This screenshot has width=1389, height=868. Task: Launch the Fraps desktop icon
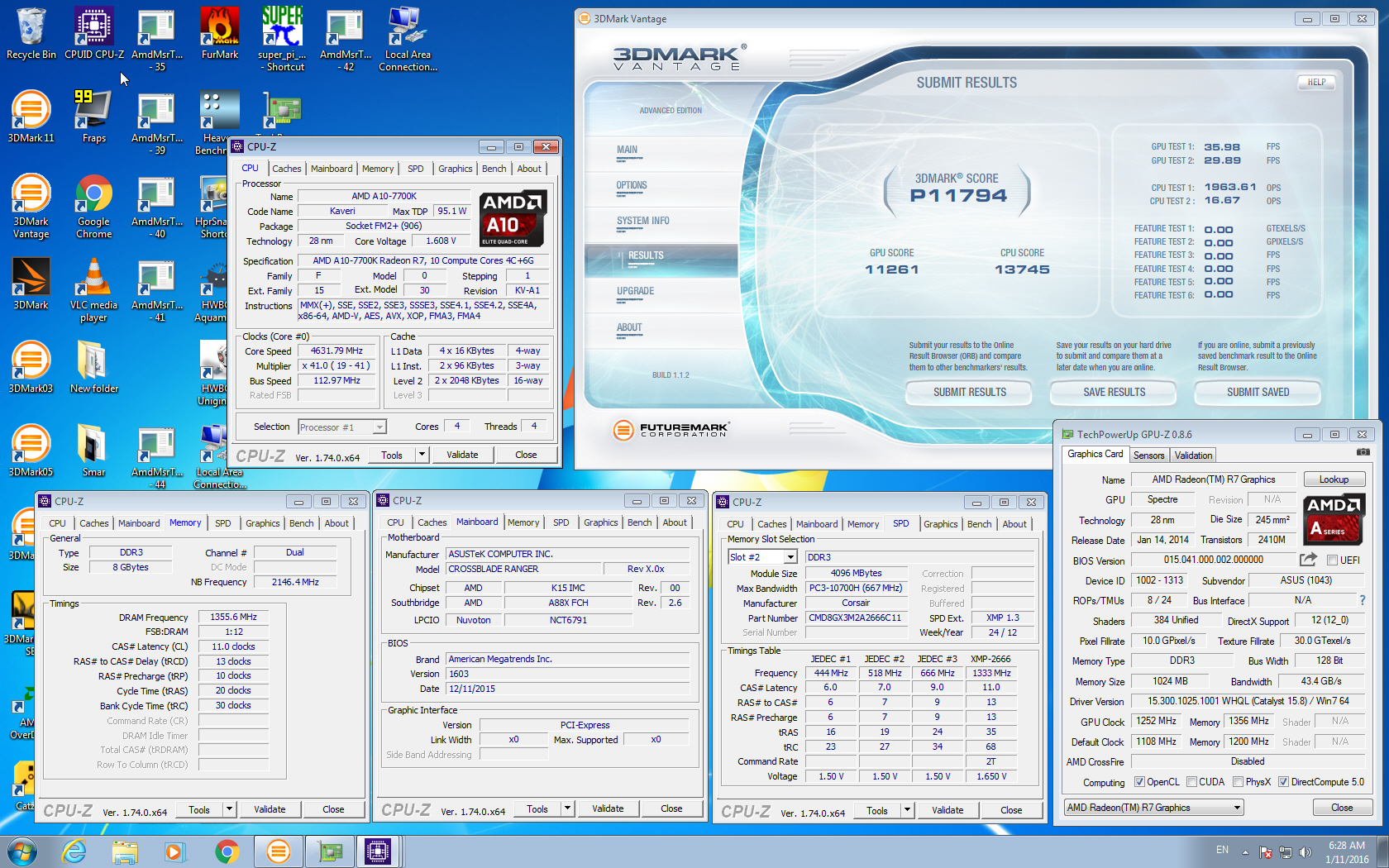(x=94, y=117)
